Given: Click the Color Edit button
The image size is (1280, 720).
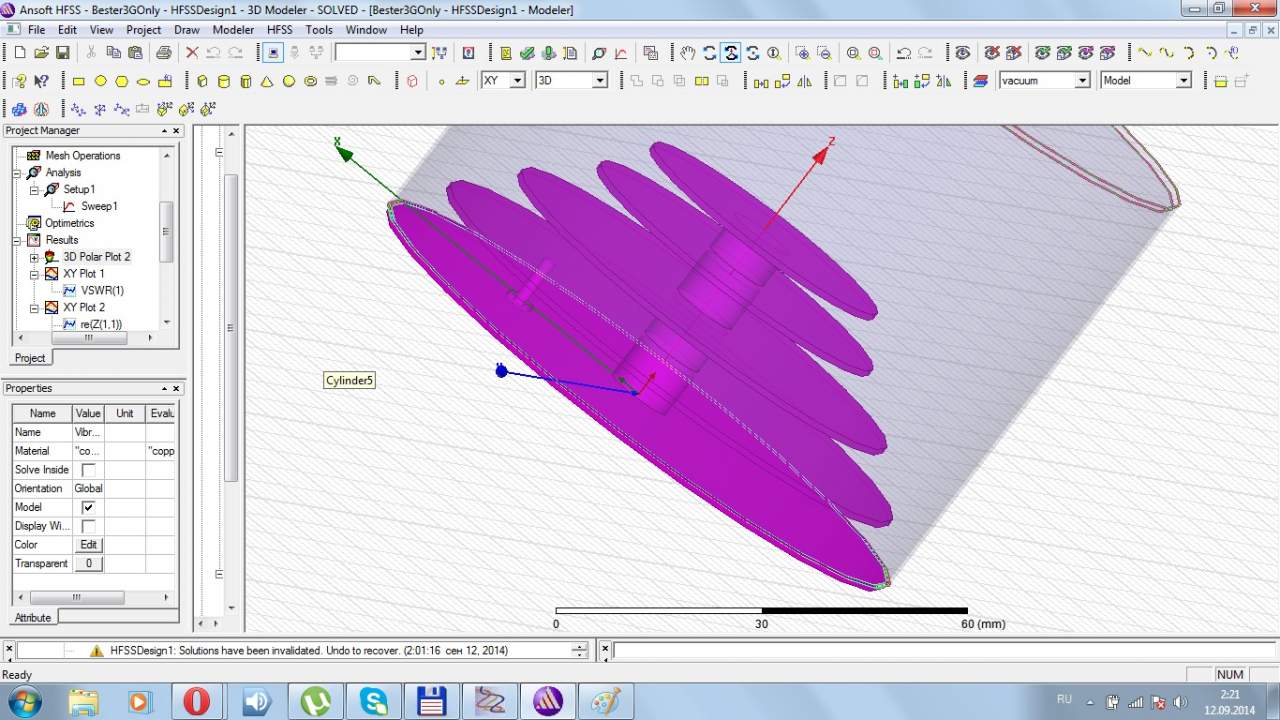Looking at the screenshot, I should coord(88,545).
